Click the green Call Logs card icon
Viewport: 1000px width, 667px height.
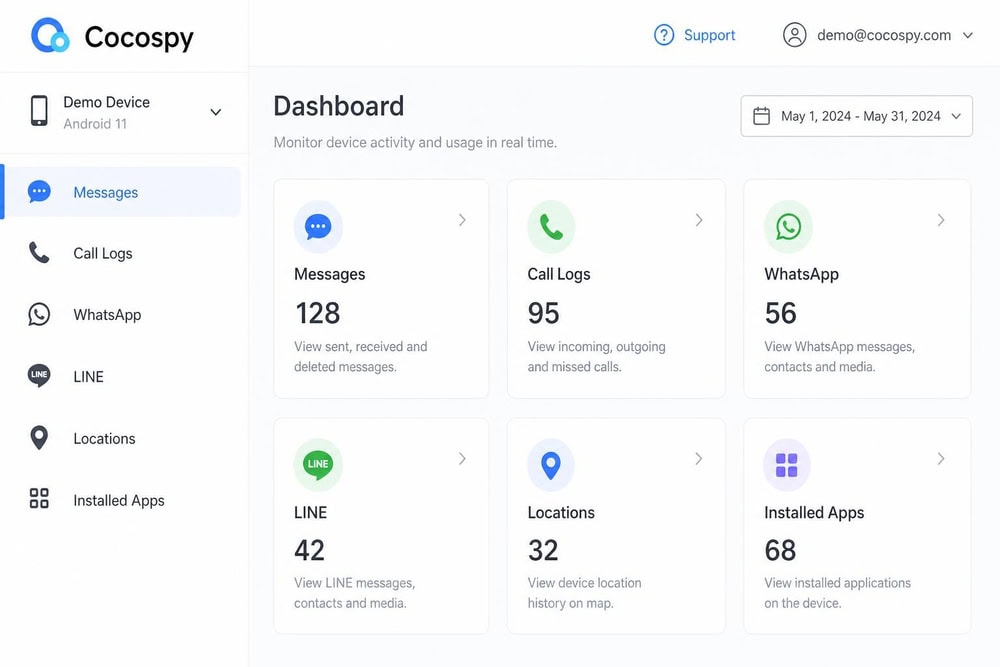[x=551, y=227]
